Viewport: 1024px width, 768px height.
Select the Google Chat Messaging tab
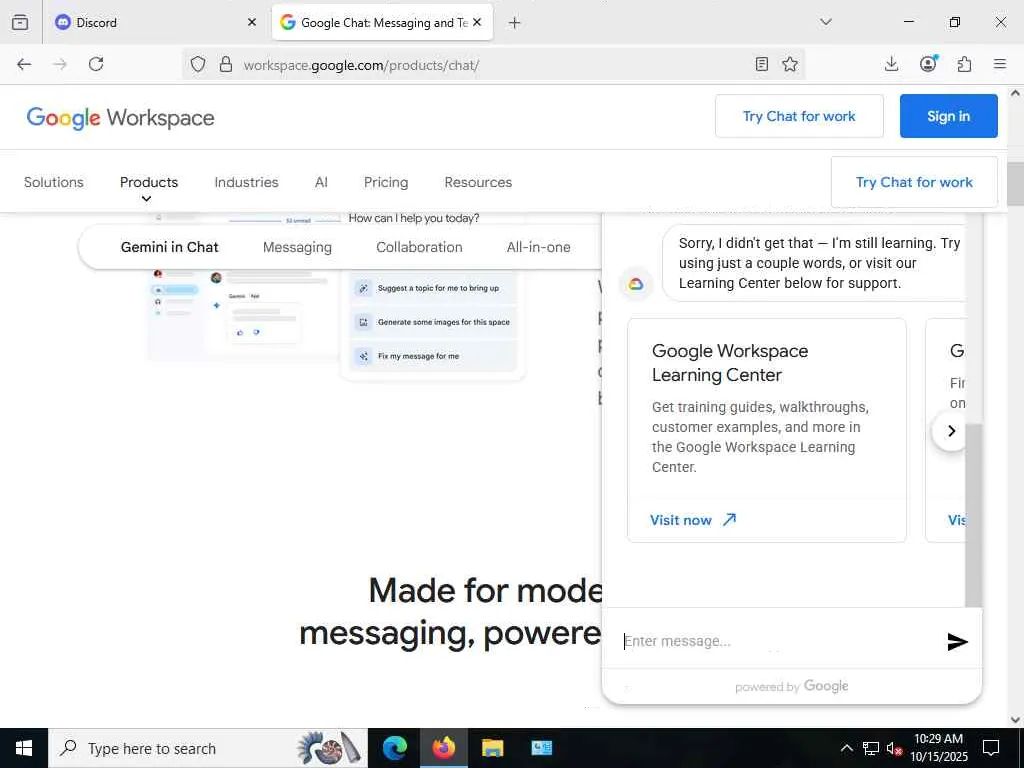click(382, 22)
